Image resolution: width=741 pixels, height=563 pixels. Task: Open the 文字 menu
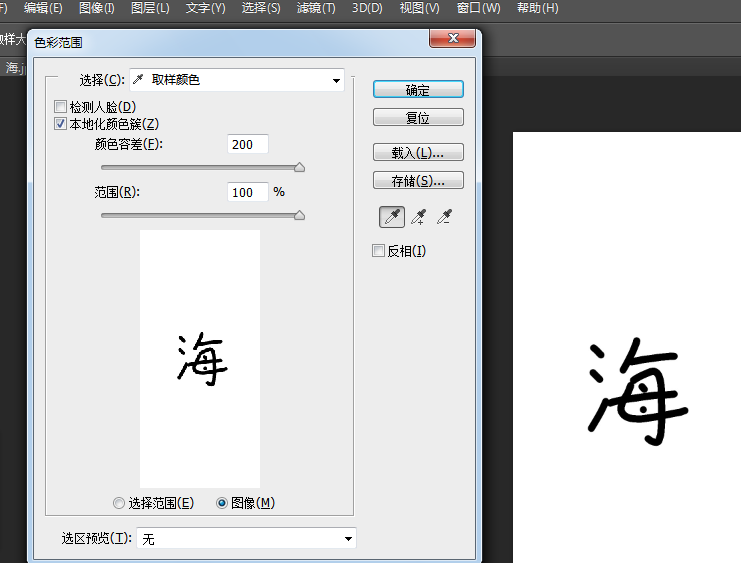click(x=206, y=8)
